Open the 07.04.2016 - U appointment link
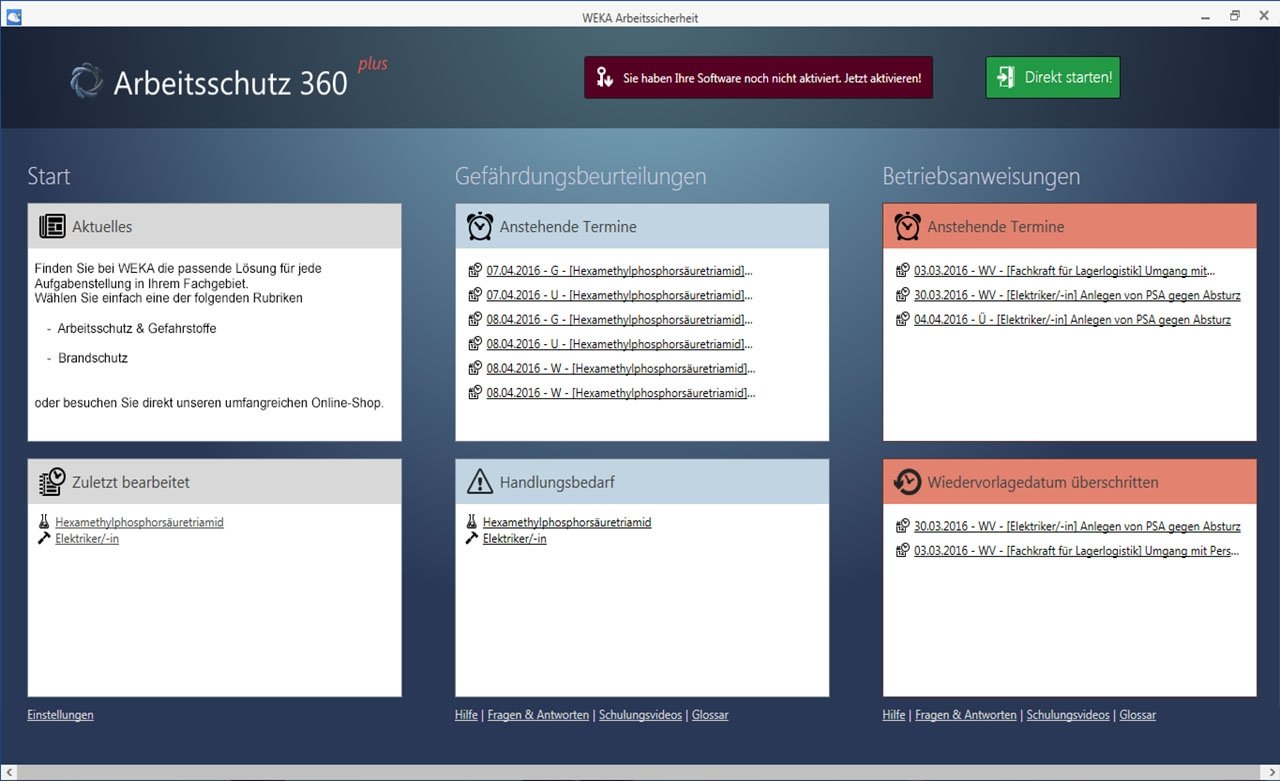 [x=619, y=295]
